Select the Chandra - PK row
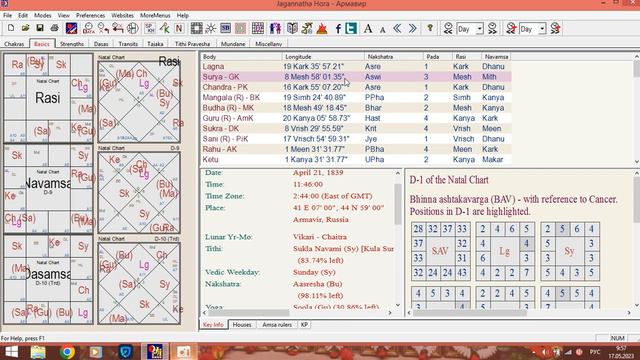The height and width of the screenshot is (360, 640). tap(356, 87)
